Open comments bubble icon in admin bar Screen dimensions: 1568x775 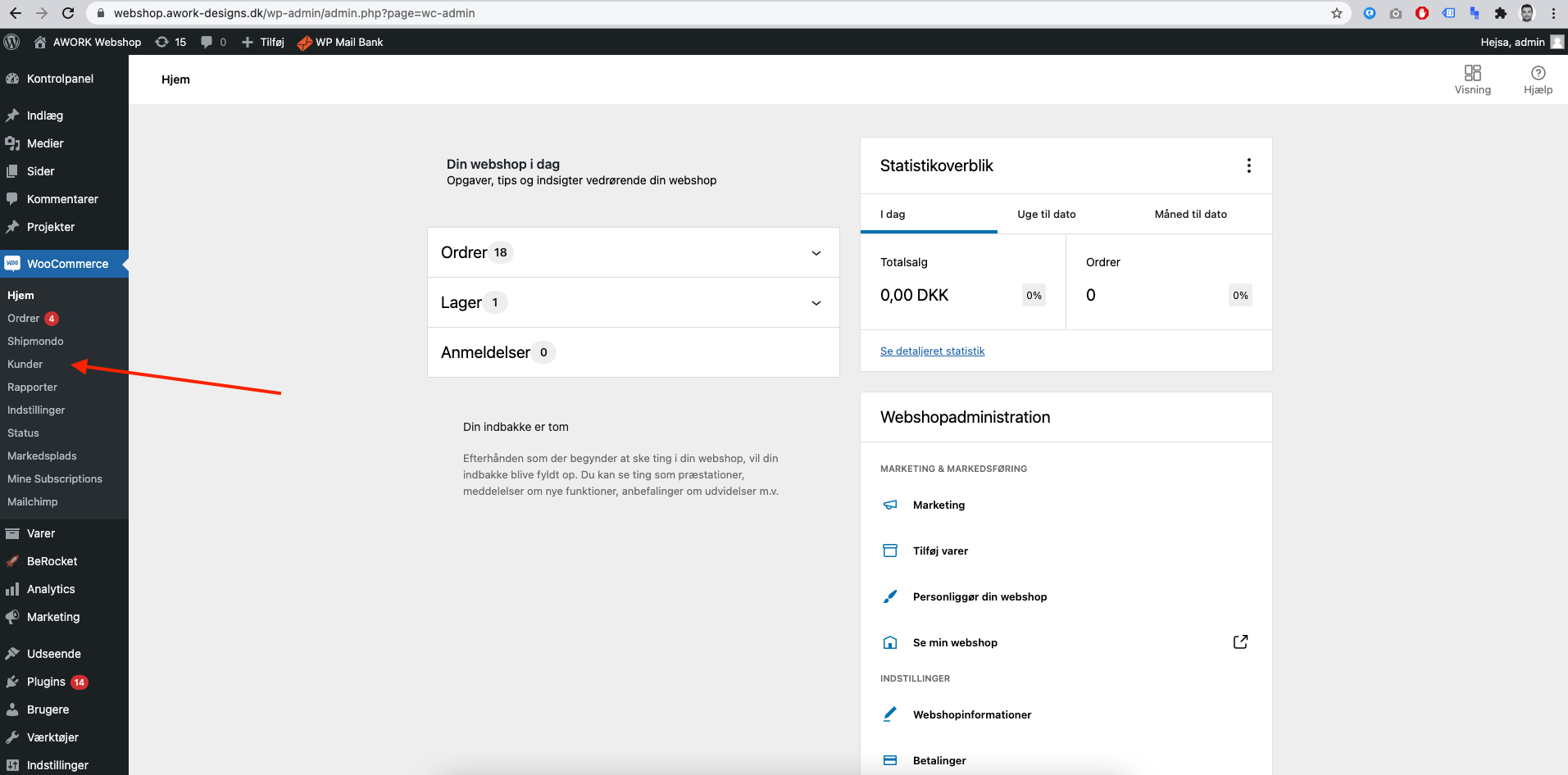(x=207, y=42)
